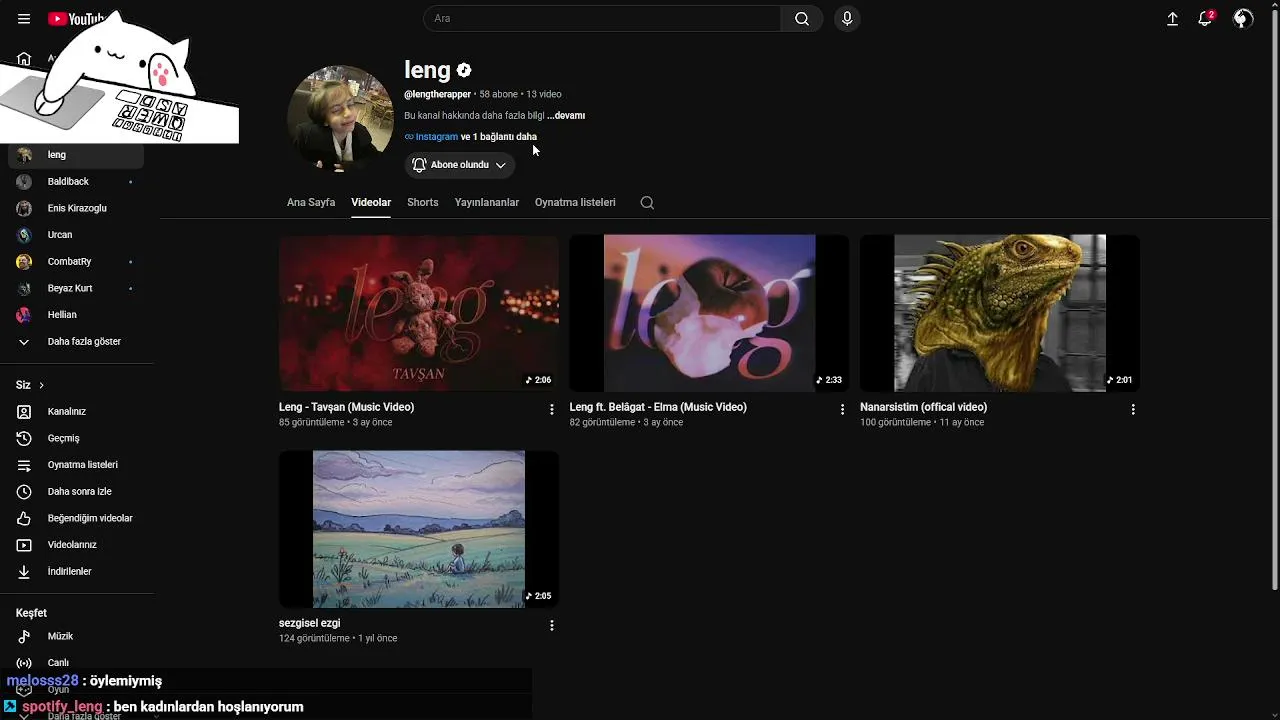
Task: Open the Daha sonra izle clock icon
Action: 24,492
